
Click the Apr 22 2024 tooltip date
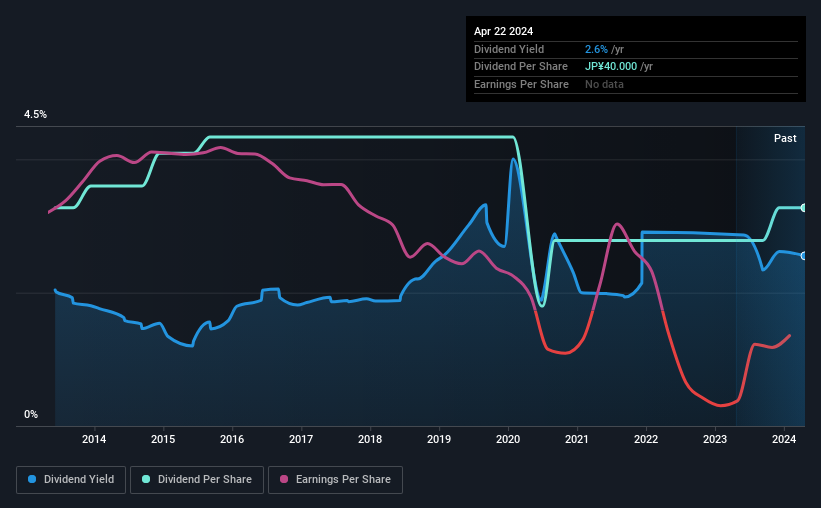(x=503, y=31)
